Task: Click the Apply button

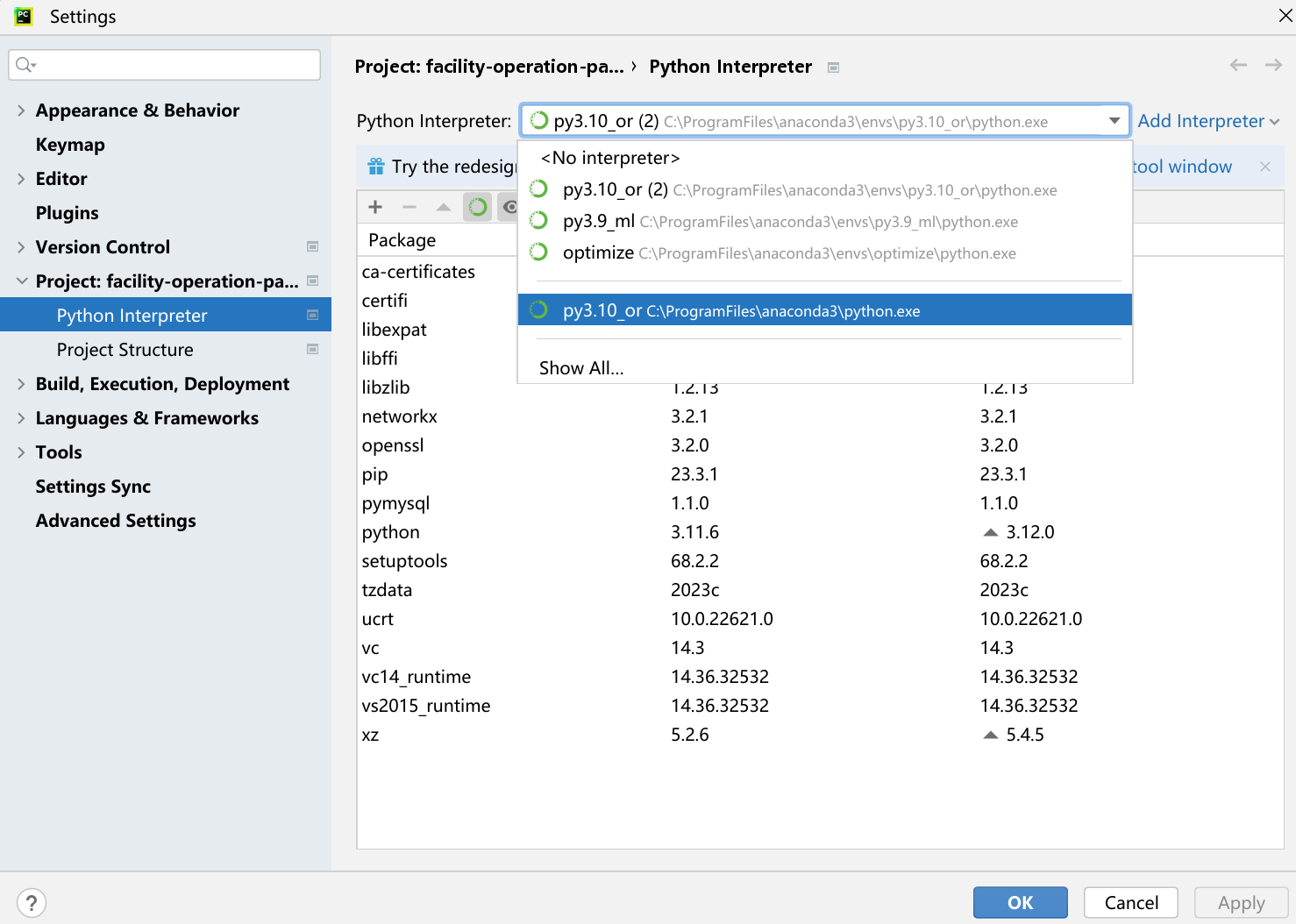Action: [x=1241, y=902]
